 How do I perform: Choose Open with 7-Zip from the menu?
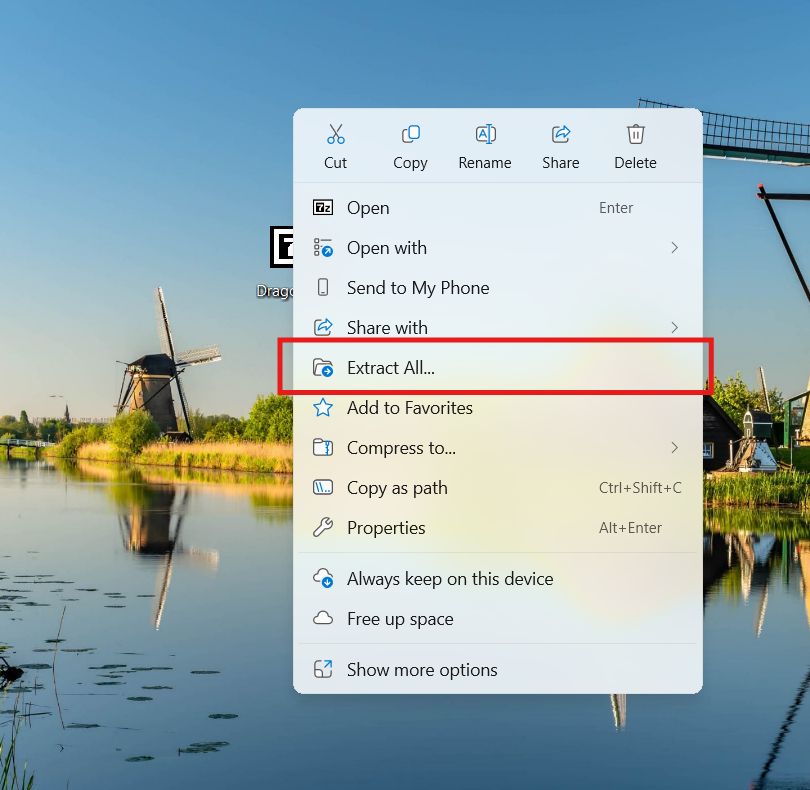pyautogui.click(x=368, y=208)
